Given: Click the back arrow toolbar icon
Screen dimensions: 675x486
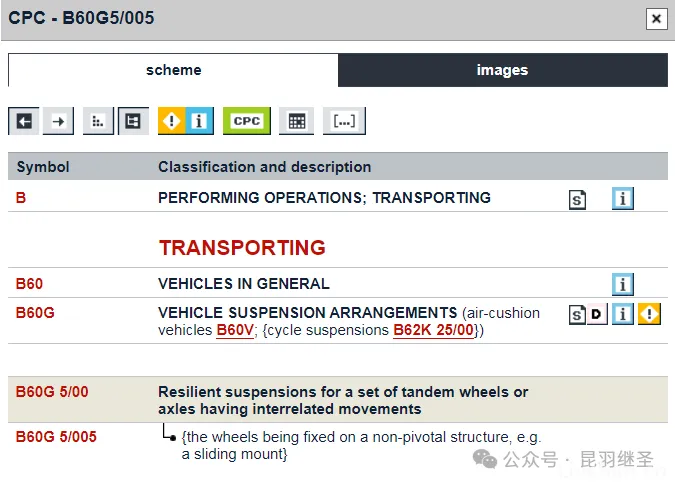Looking at the screenshot, I should point(24,121).
